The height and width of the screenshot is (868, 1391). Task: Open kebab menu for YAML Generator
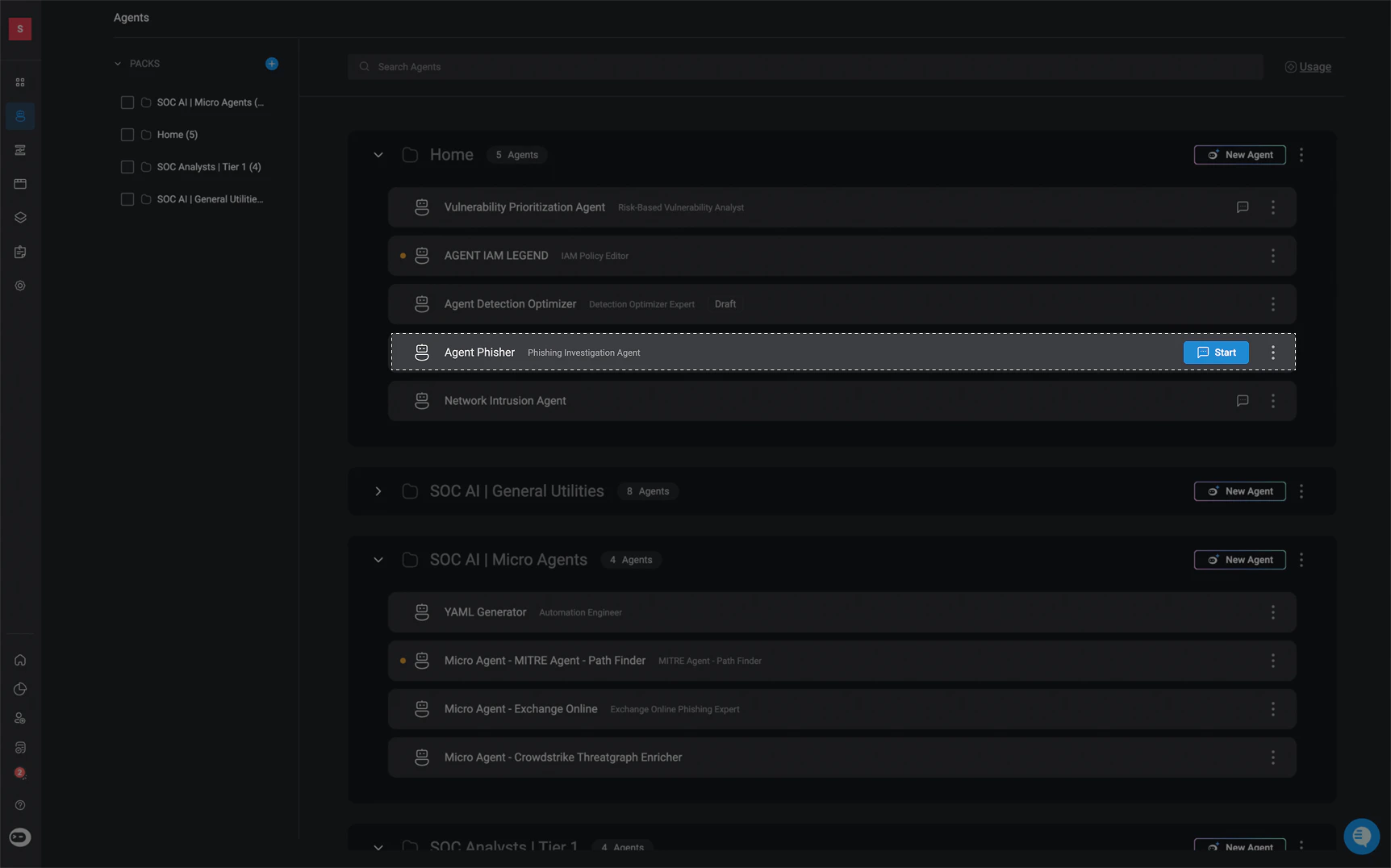point(1273,612)
